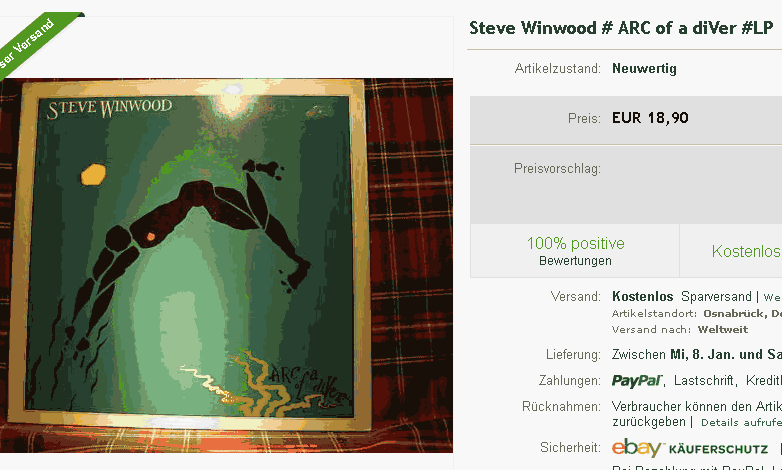
Task: View the '100% positive' Bewertungen rating
Action: tap(576, 243)
